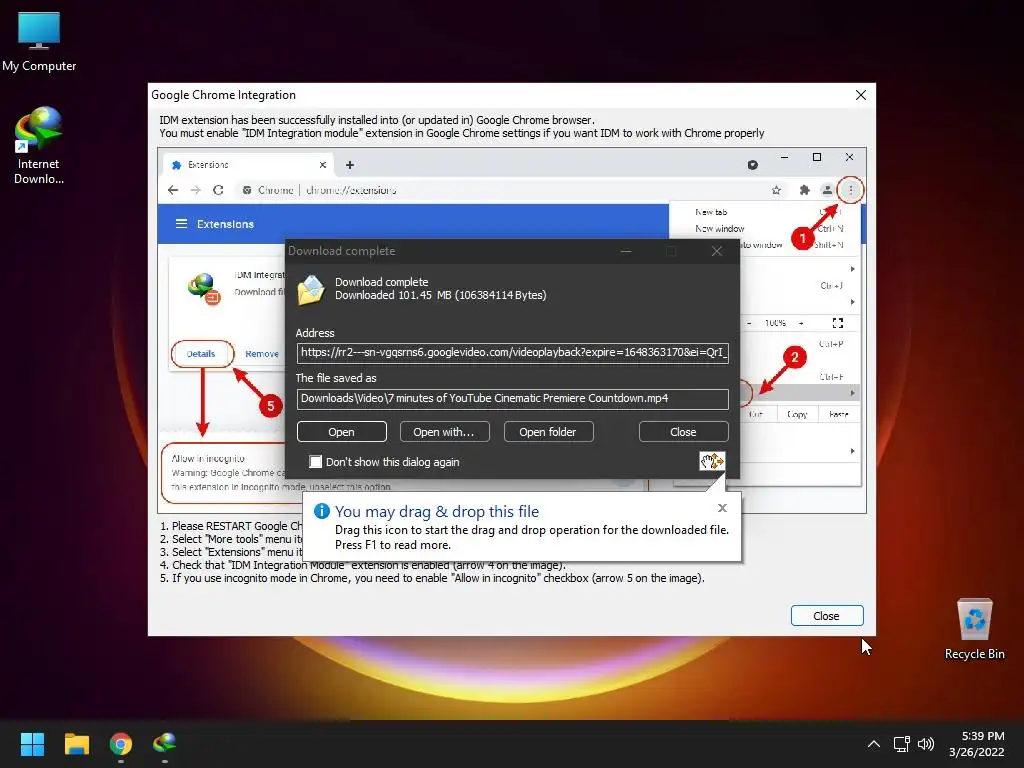This screenshot has width=1024, height=768.
Task: Click instruction line 5 about incognito mode
Action: click(432, 579)
